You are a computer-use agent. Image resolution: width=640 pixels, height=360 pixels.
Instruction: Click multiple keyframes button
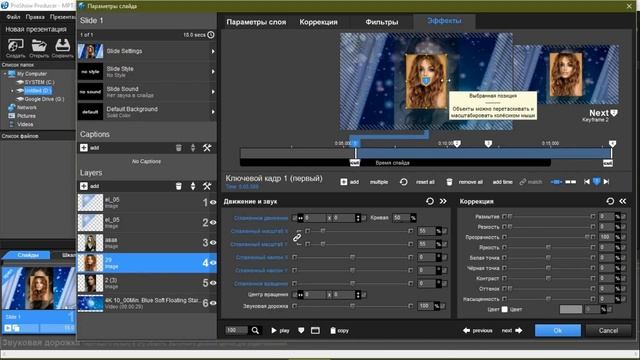[x=379, y=182]
